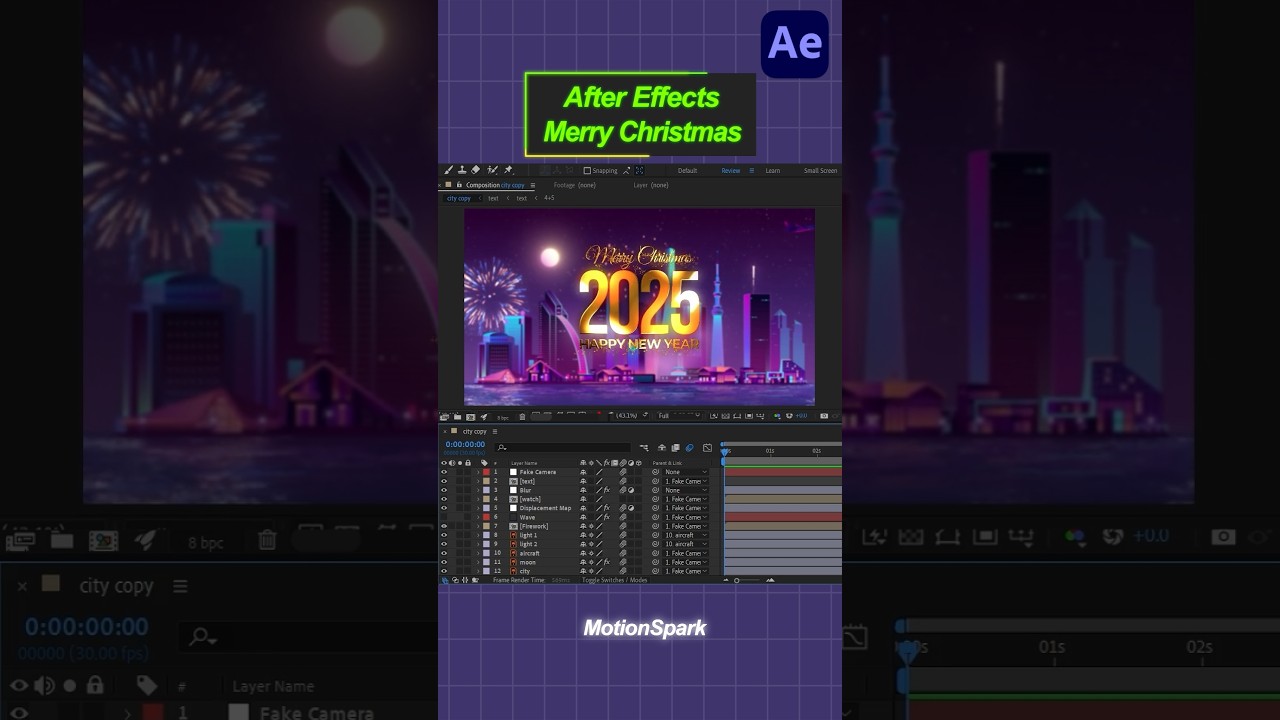Click the timeline zoom slider handle
Viewport: 1280px width, 720px height.
click(737, 580)
